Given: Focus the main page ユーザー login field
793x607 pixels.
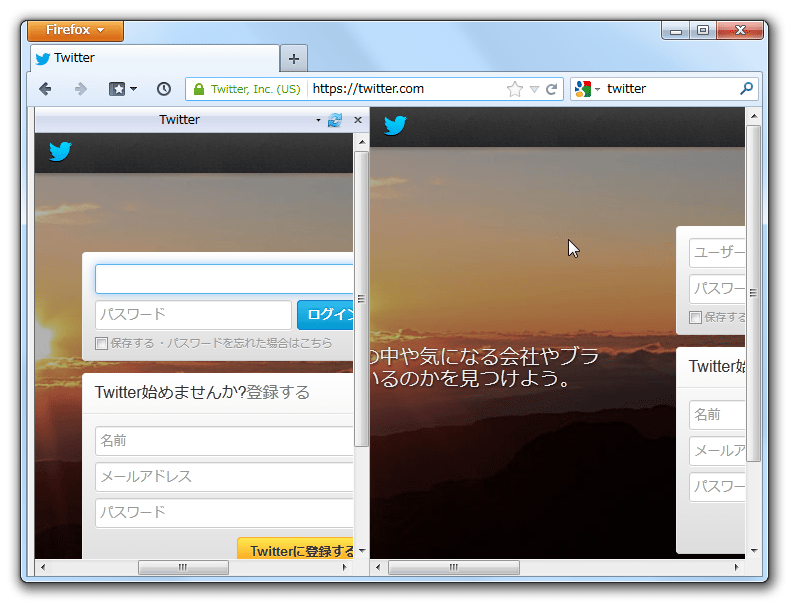Looking at the screenshot, I should [717, 252].
